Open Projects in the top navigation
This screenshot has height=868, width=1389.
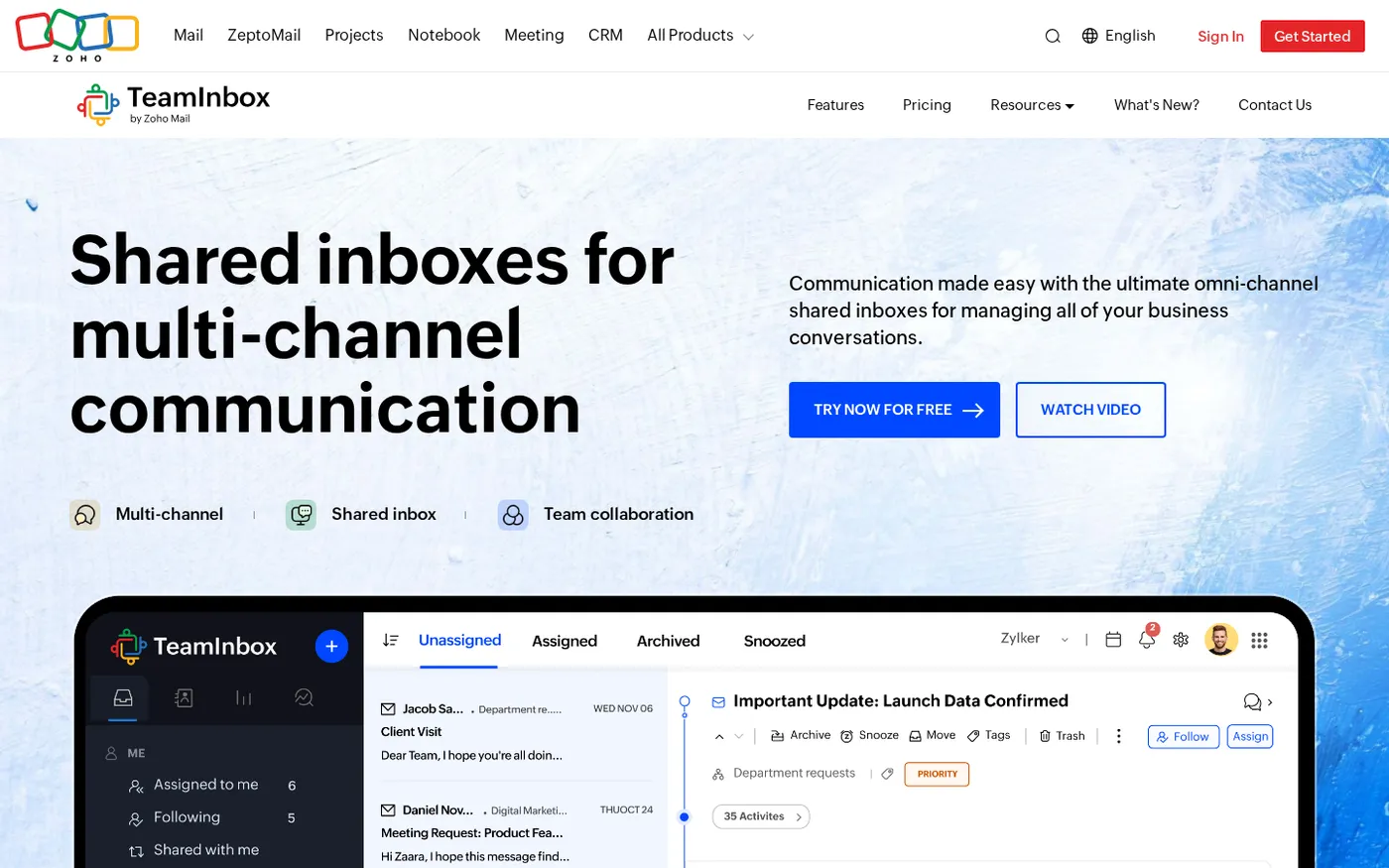[x=354, y=36]
